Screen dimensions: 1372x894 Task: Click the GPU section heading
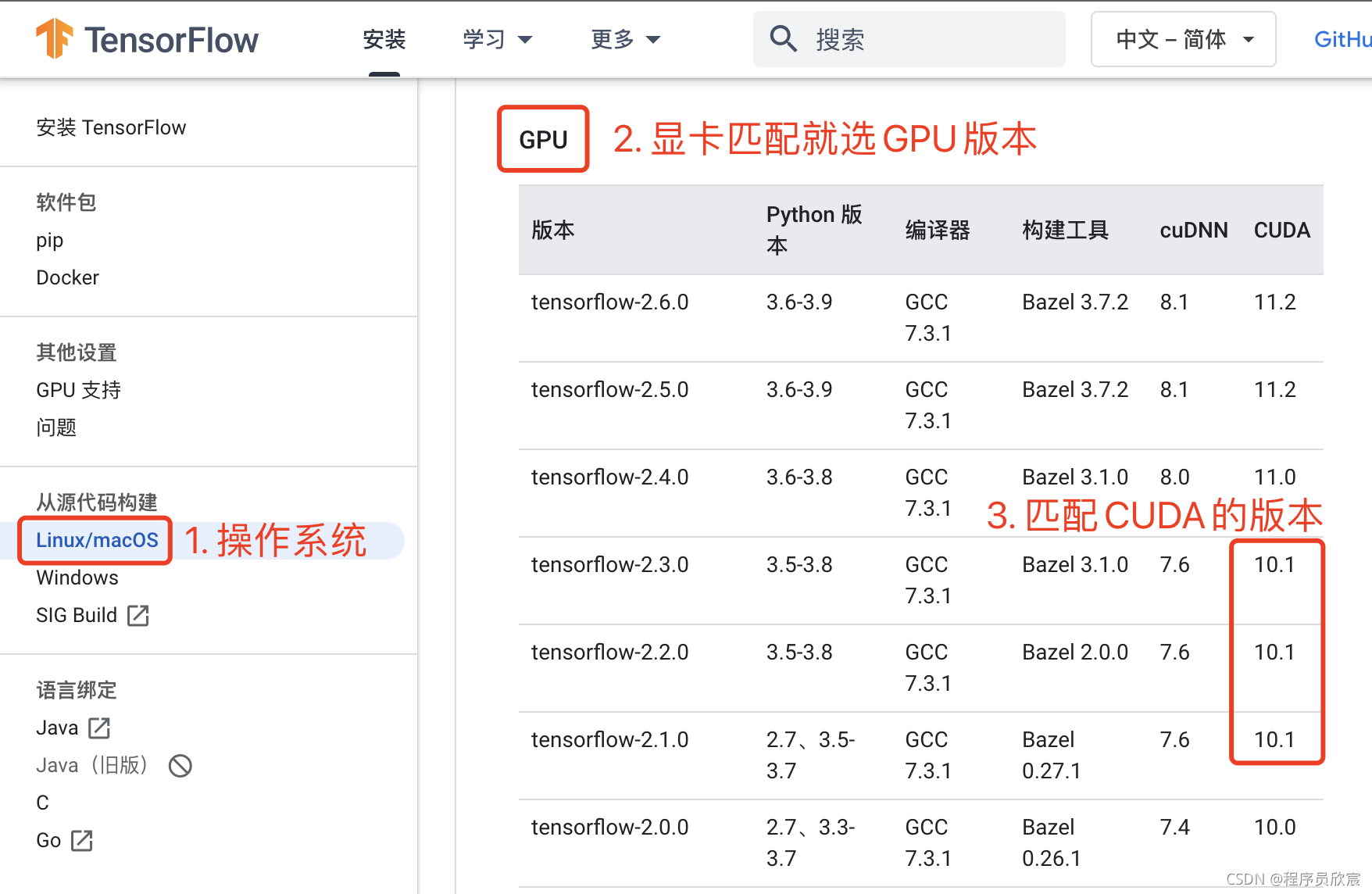(543, 140)
